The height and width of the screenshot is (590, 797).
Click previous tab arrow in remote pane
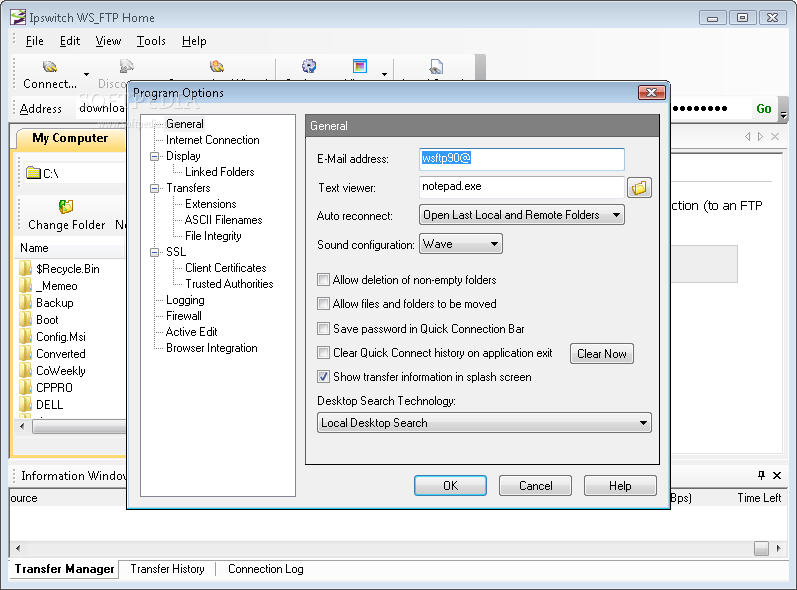coord(747,136)
